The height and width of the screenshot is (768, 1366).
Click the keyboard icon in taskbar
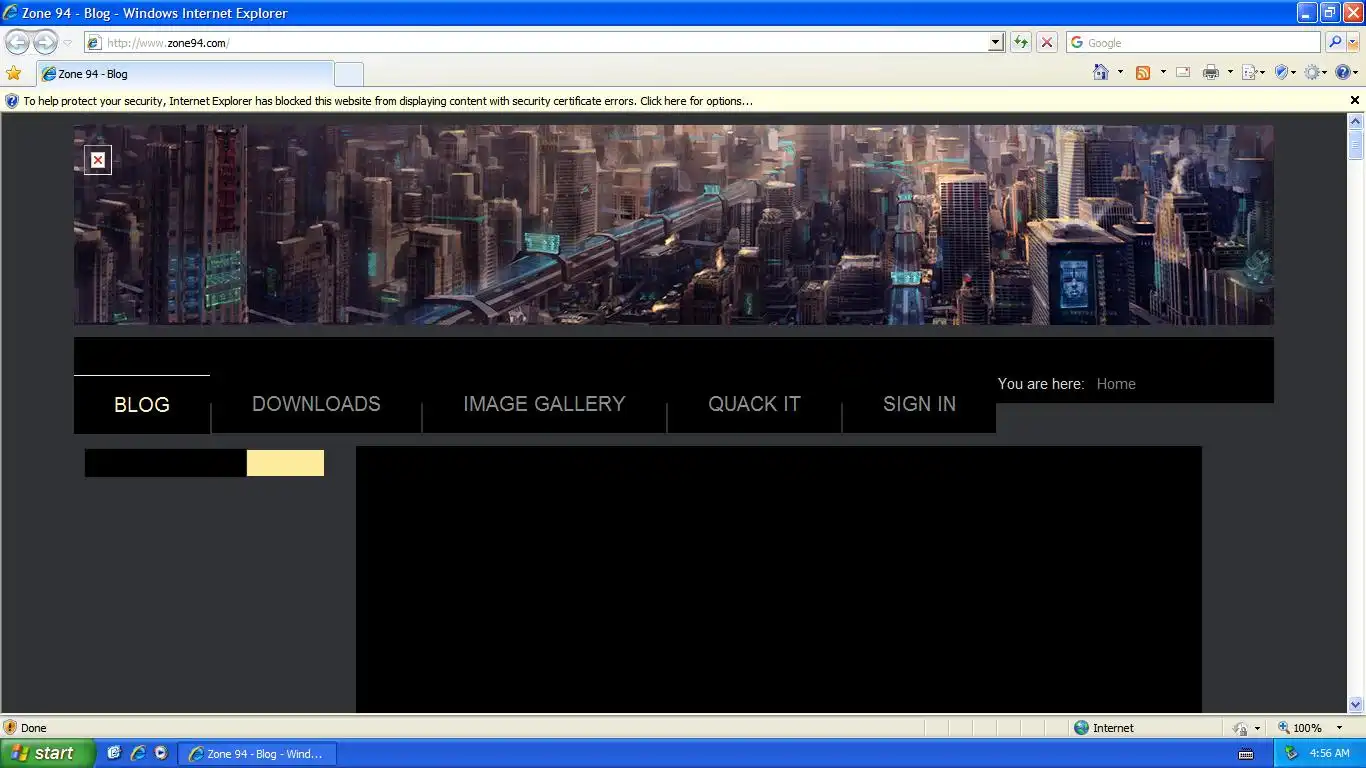[1246, 754]
